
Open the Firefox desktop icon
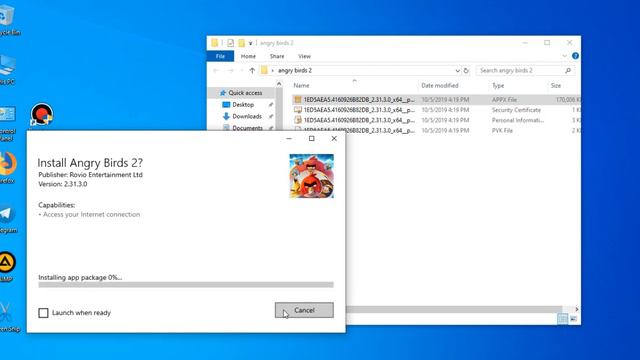tap(7, 167)
